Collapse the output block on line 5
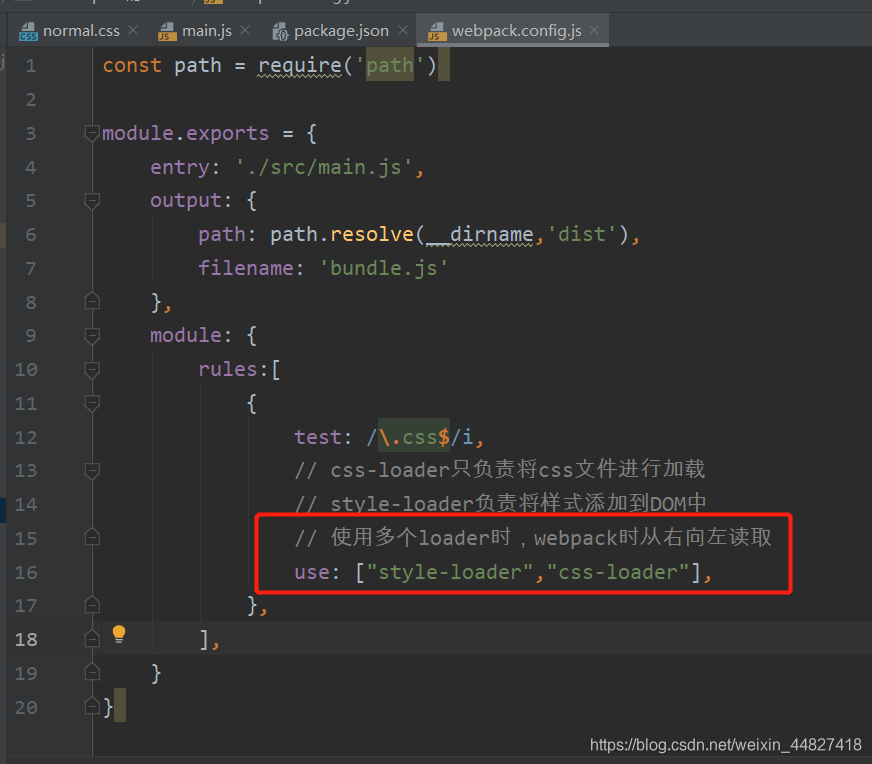Screen dimensions: 872x764 92,201
